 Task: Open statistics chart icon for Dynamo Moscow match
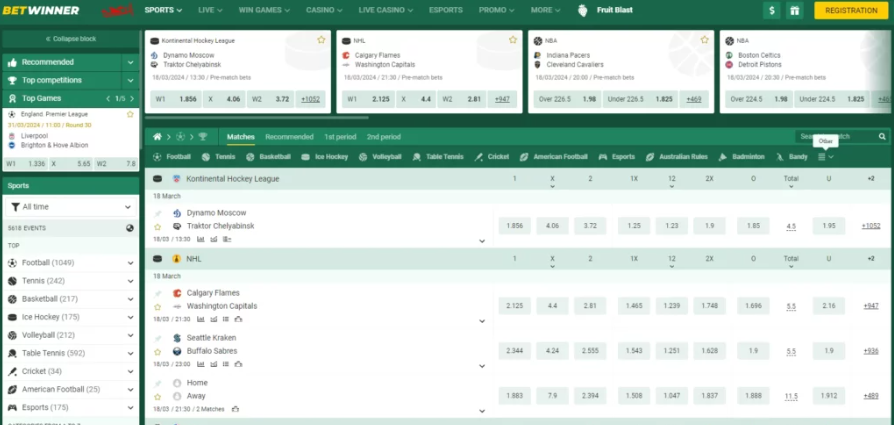tap(200, 239)
